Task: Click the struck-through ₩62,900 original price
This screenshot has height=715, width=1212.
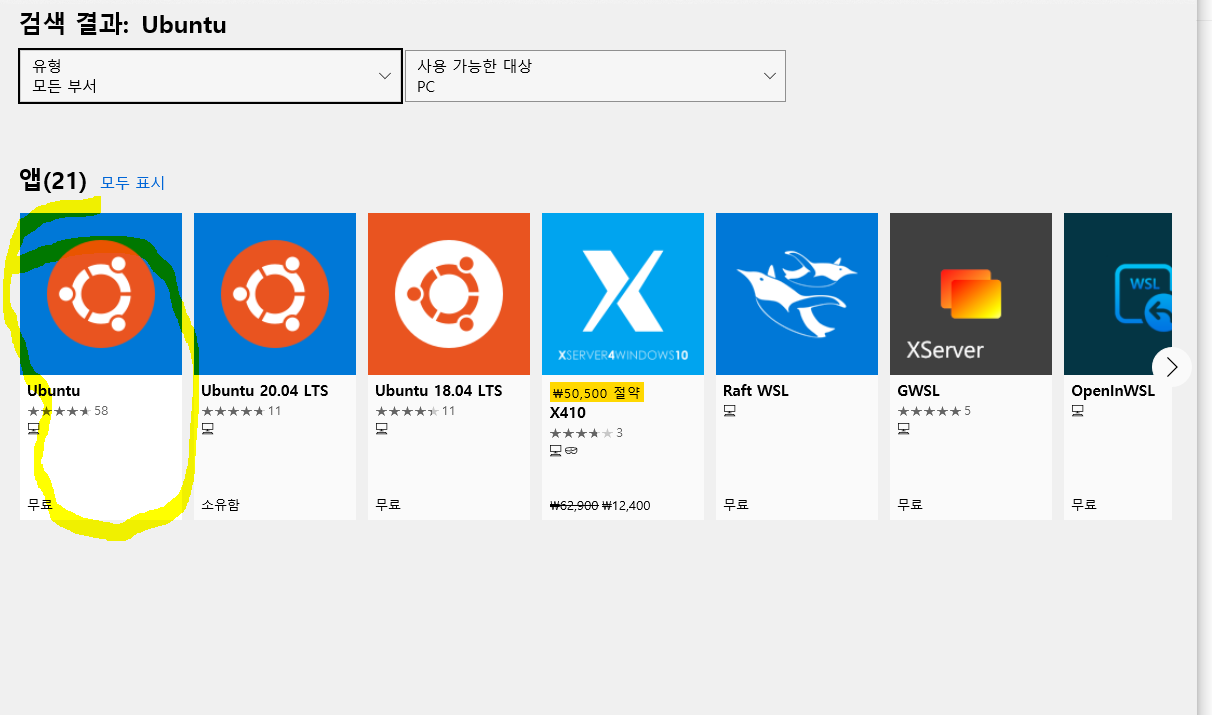Action: click(574, 506)
